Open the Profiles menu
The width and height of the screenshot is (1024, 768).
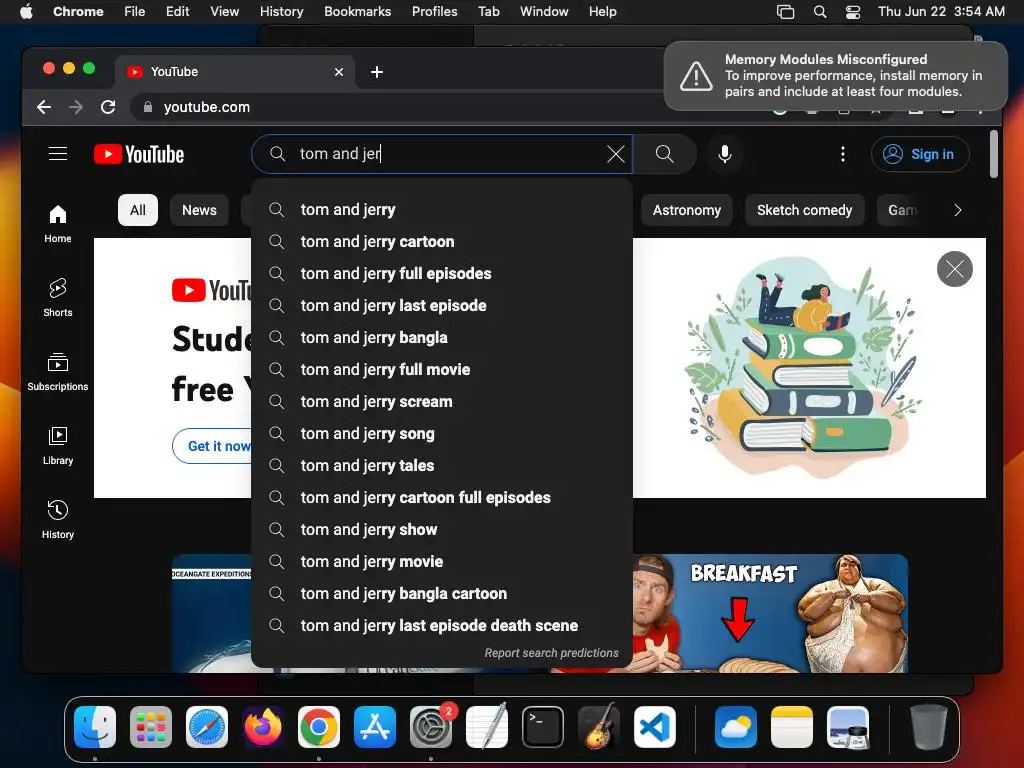[x=434, y=12]
